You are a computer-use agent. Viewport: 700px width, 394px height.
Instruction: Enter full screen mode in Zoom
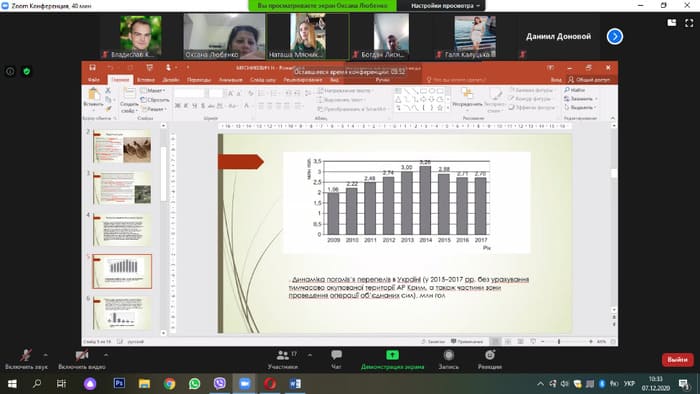[689, 23]
